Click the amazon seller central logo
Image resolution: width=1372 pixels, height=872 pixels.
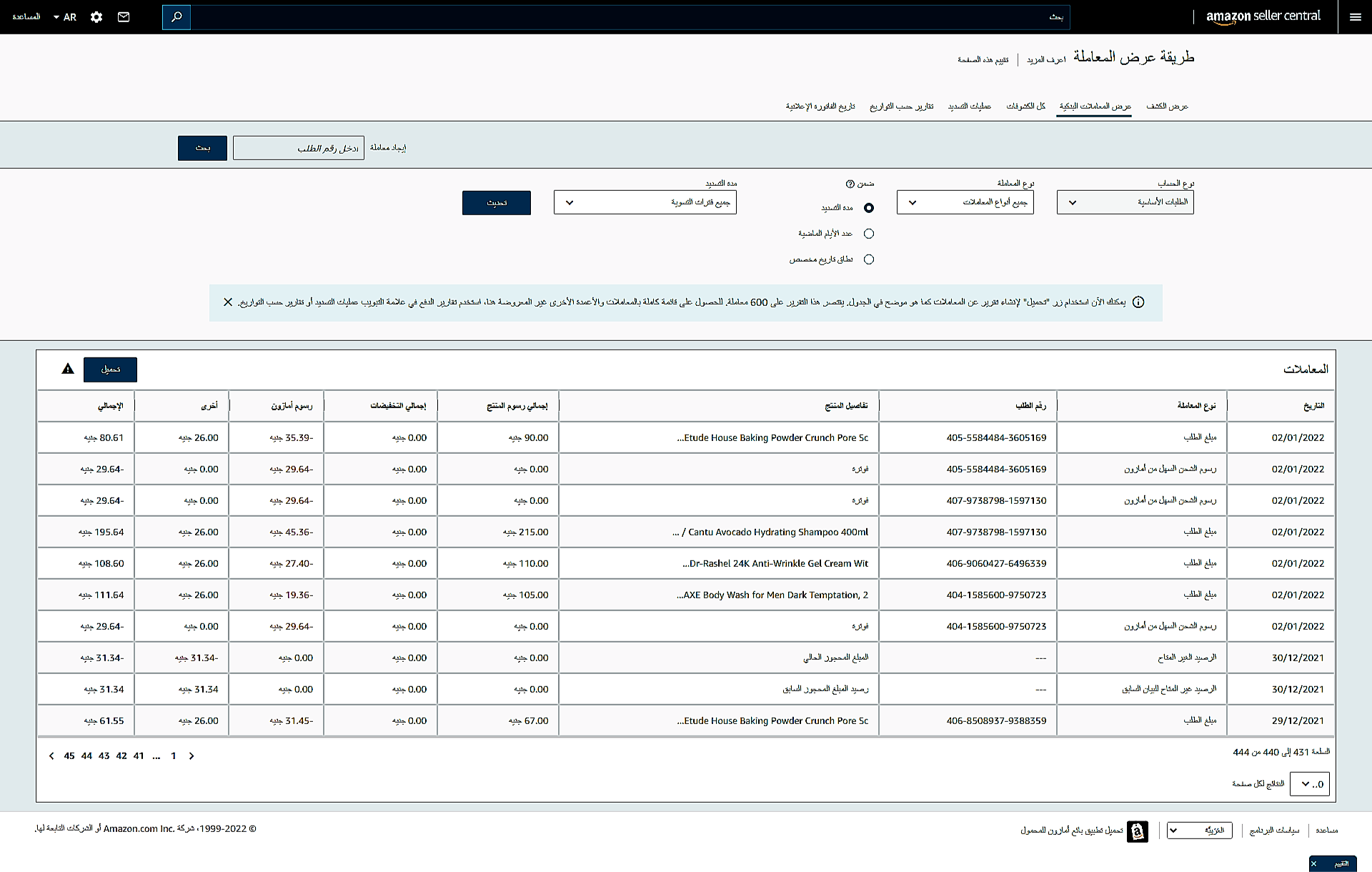click(x=1263, y=16)
